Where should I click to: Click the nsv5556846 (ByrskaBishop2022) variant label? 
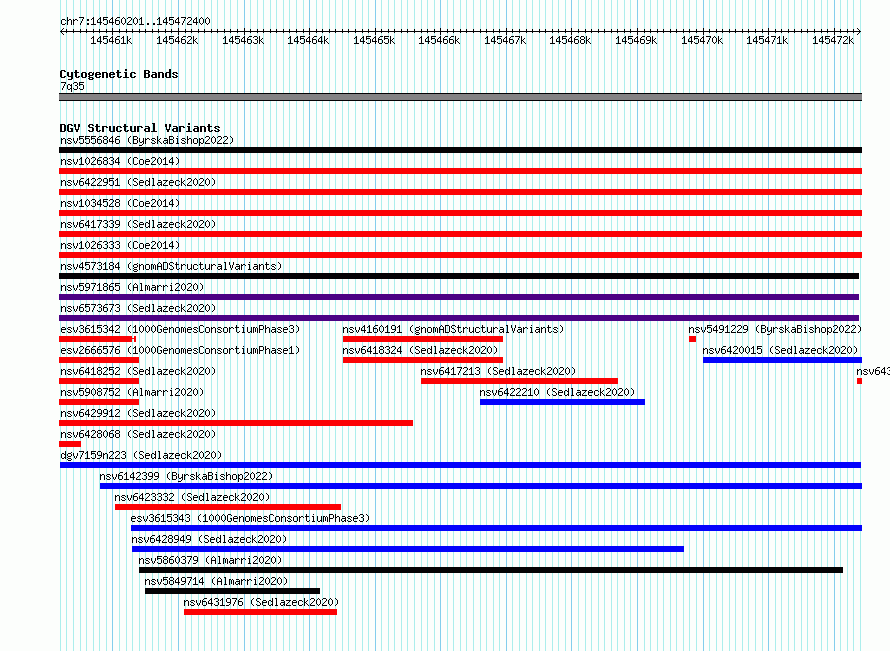coord(147,140)
